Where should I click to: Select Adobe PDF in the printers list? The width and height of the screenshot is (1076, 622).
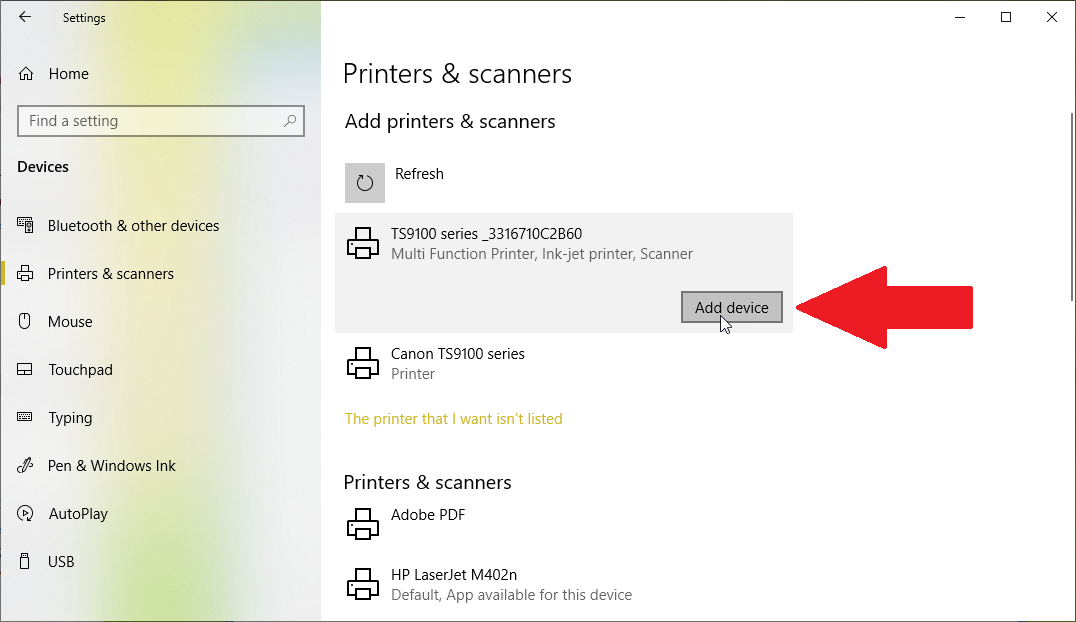pyautogui.click(x=428, y=515)
